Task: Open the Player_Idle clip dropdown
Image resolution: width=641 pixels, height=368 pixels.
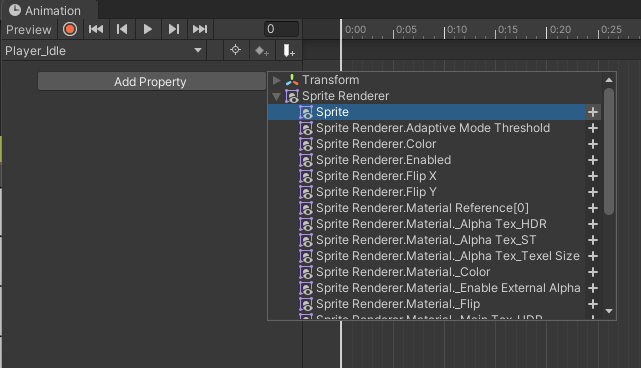Action: 104,51
